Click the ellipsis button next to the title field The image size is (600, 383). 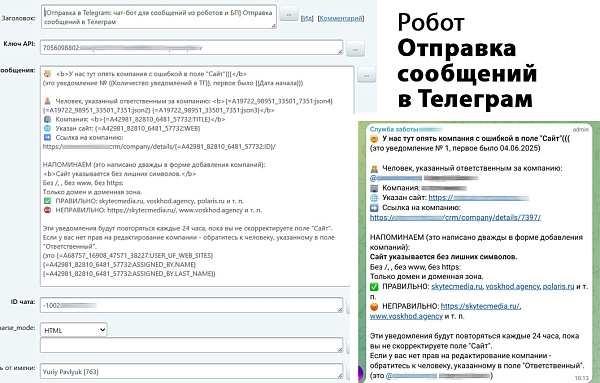pos(289,14)
